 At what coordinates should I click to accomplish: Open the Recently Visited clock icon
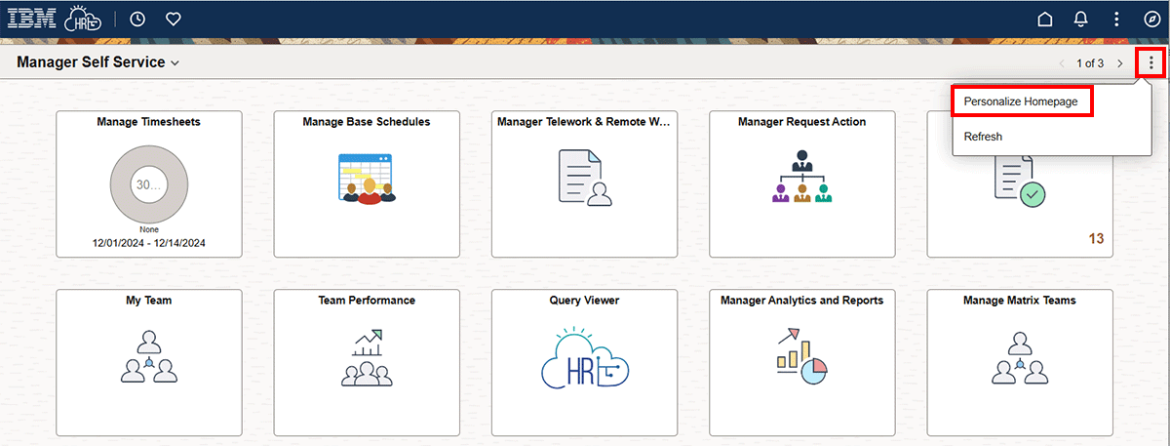pos(137,19)
